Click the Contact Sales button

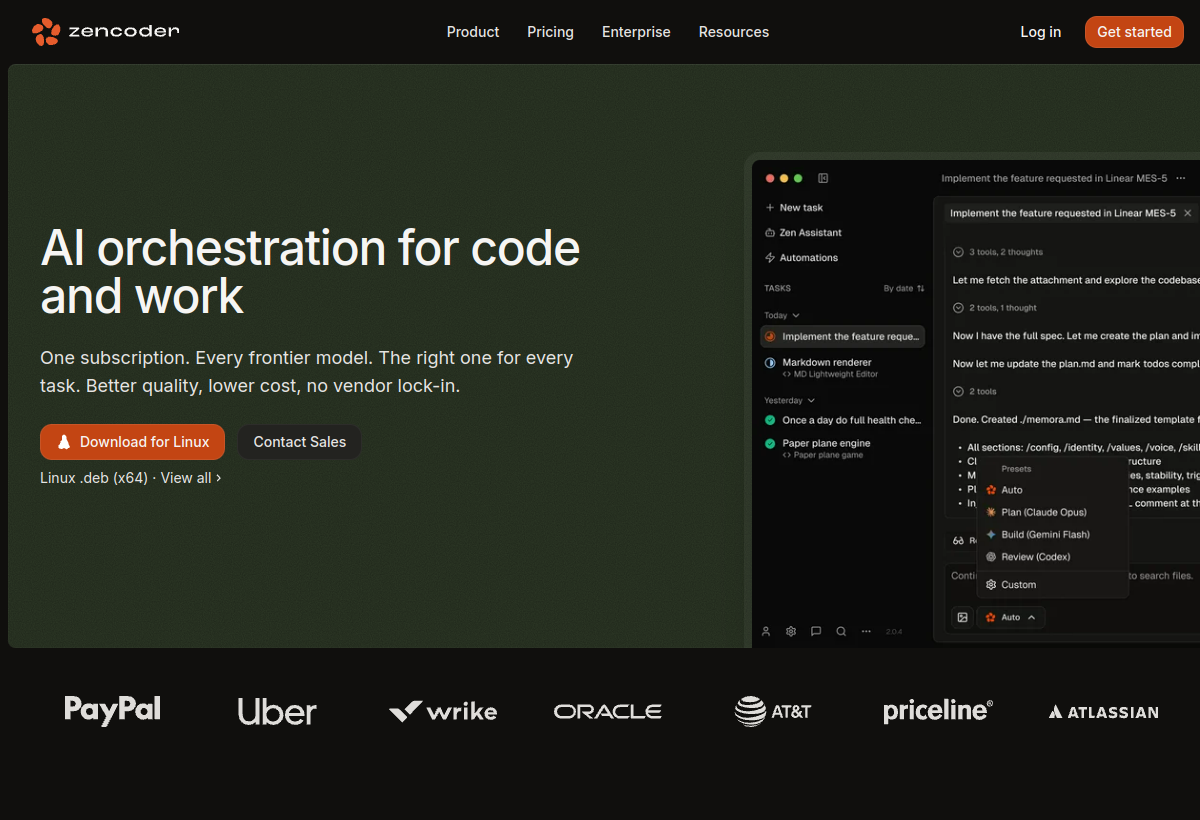pyautogui.click(x=300, y=442)
